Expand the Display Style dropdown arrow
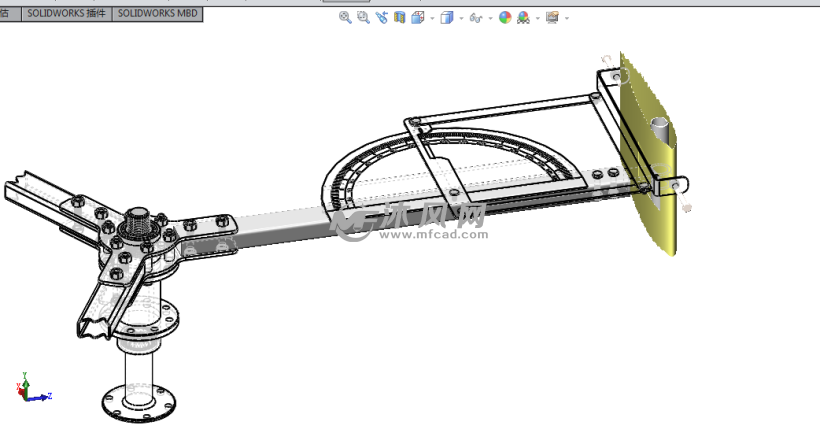The image size is (820, 444). (x=461, y=18)
